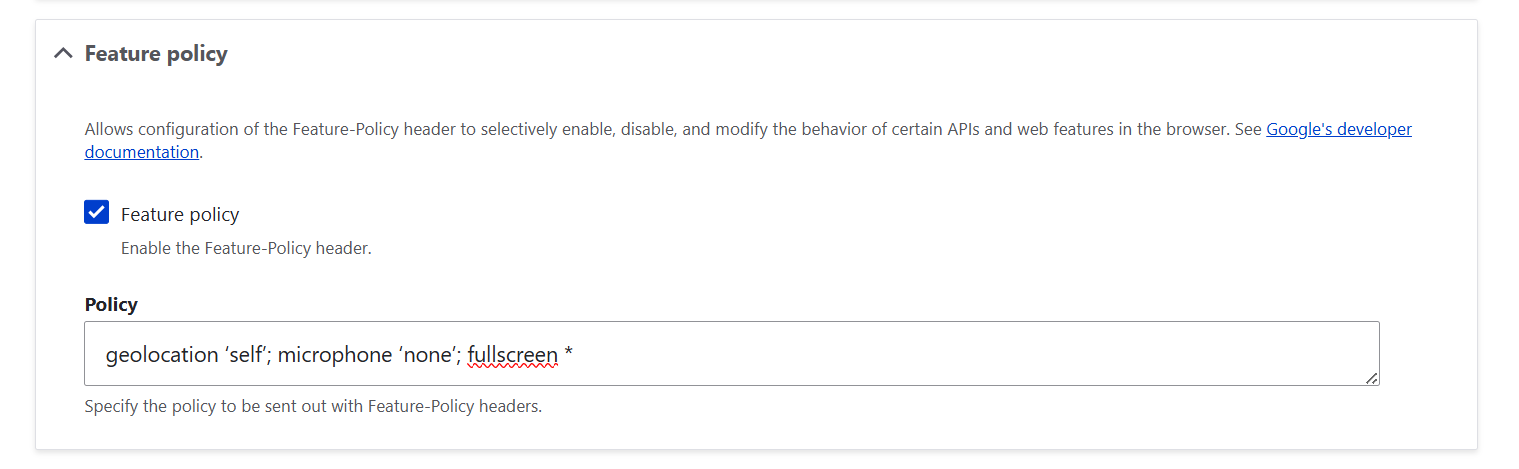Open Google's developer documentation link

coord(1338,129)
